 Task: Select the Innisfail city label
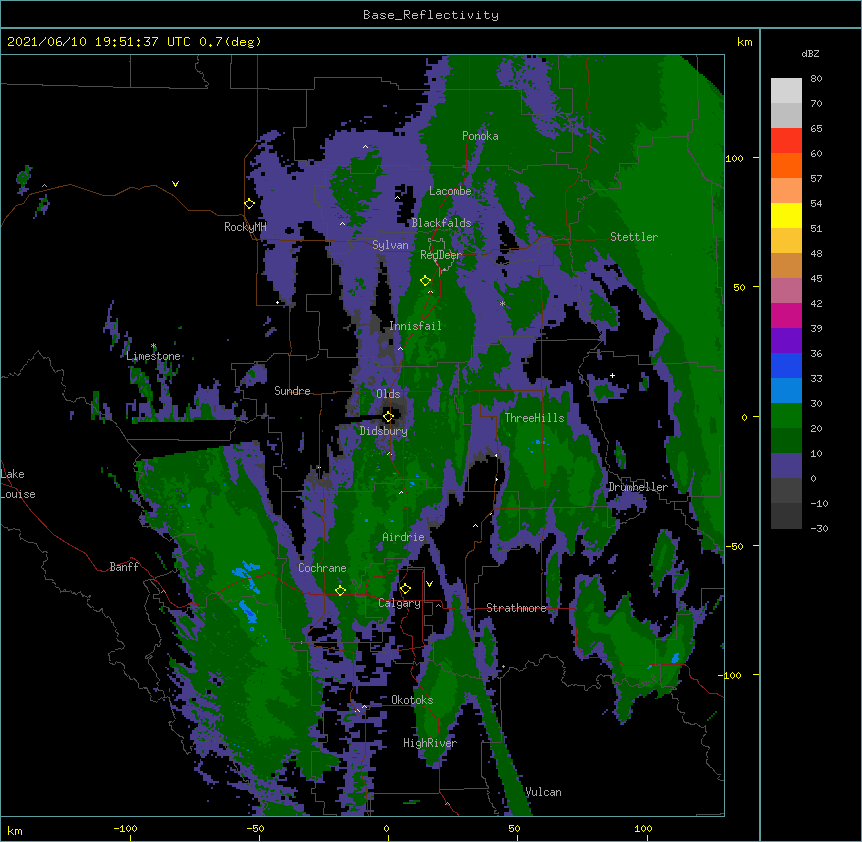tap(415, 326)
